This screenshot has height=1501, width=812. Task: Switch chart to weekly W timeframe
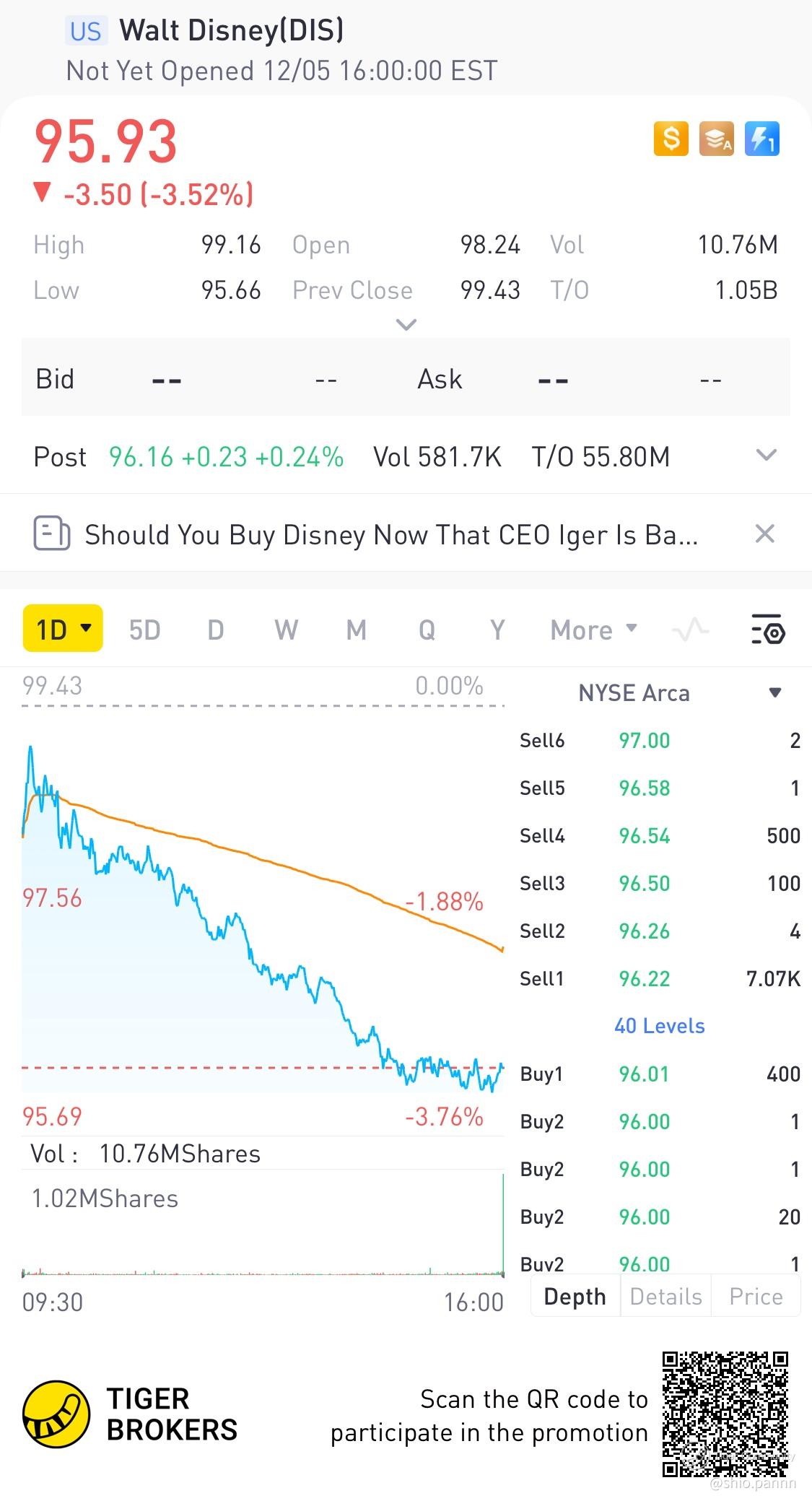[x=286, y=630]
